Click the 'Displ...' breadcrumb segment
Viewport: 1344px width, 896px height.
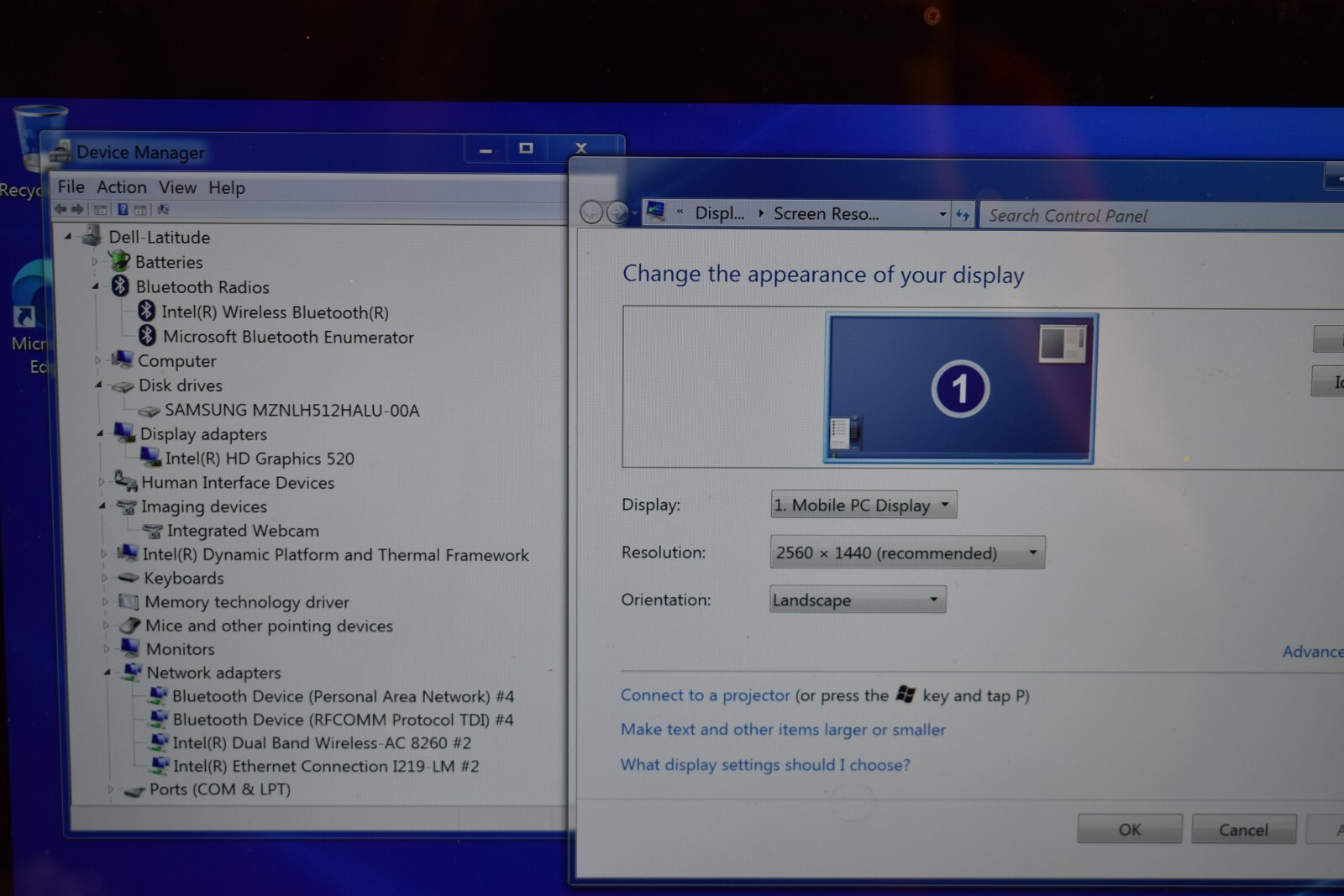click(x=720, y=213)
